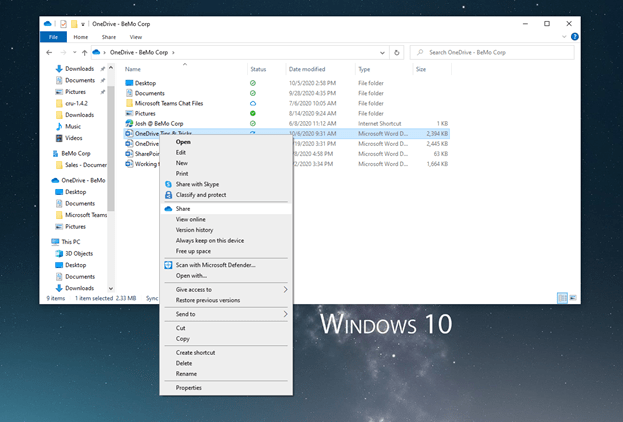Open Version history

click(226, 230)
